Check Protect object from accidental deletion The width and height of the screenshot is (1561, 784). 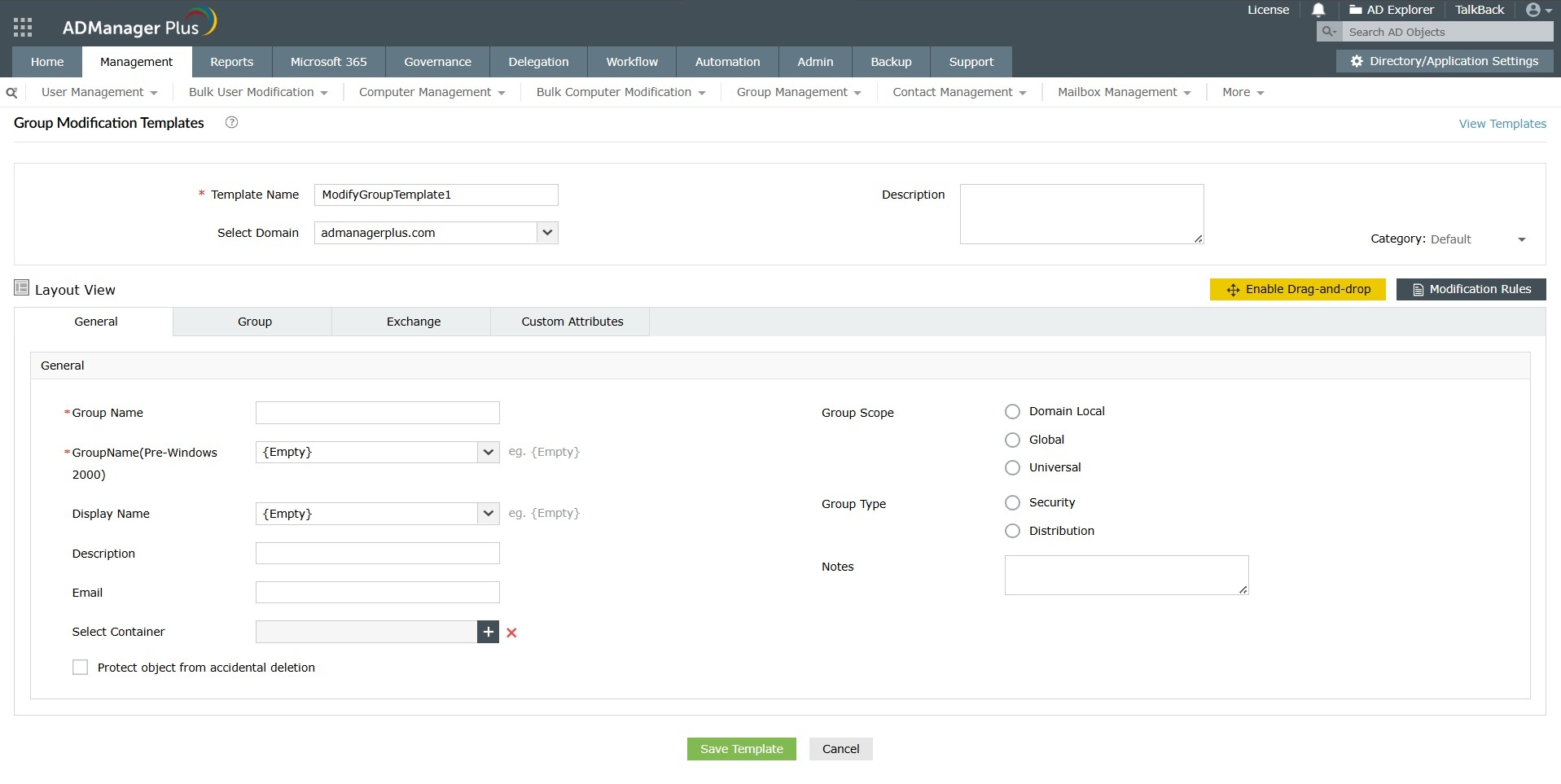pyautogui.click(x=80, y=667)
